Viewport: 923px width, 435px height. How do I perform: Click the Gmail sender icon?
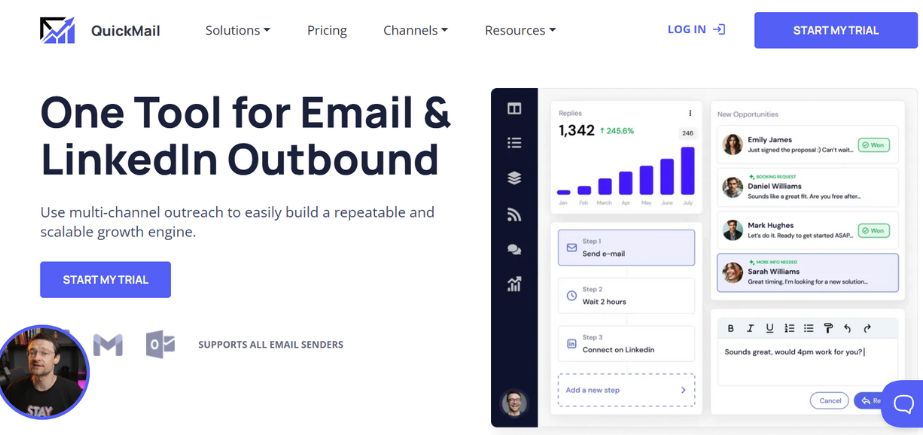click(108, 345)
